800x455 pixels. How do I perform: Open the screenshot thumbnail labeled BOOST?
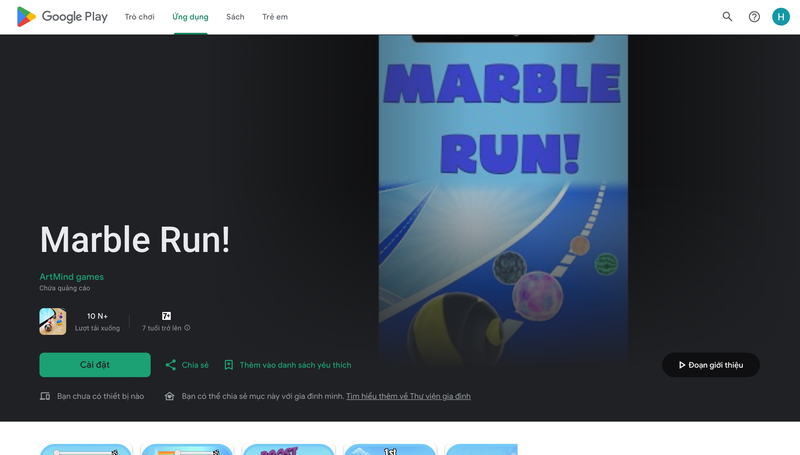click(x=288, y=449)
